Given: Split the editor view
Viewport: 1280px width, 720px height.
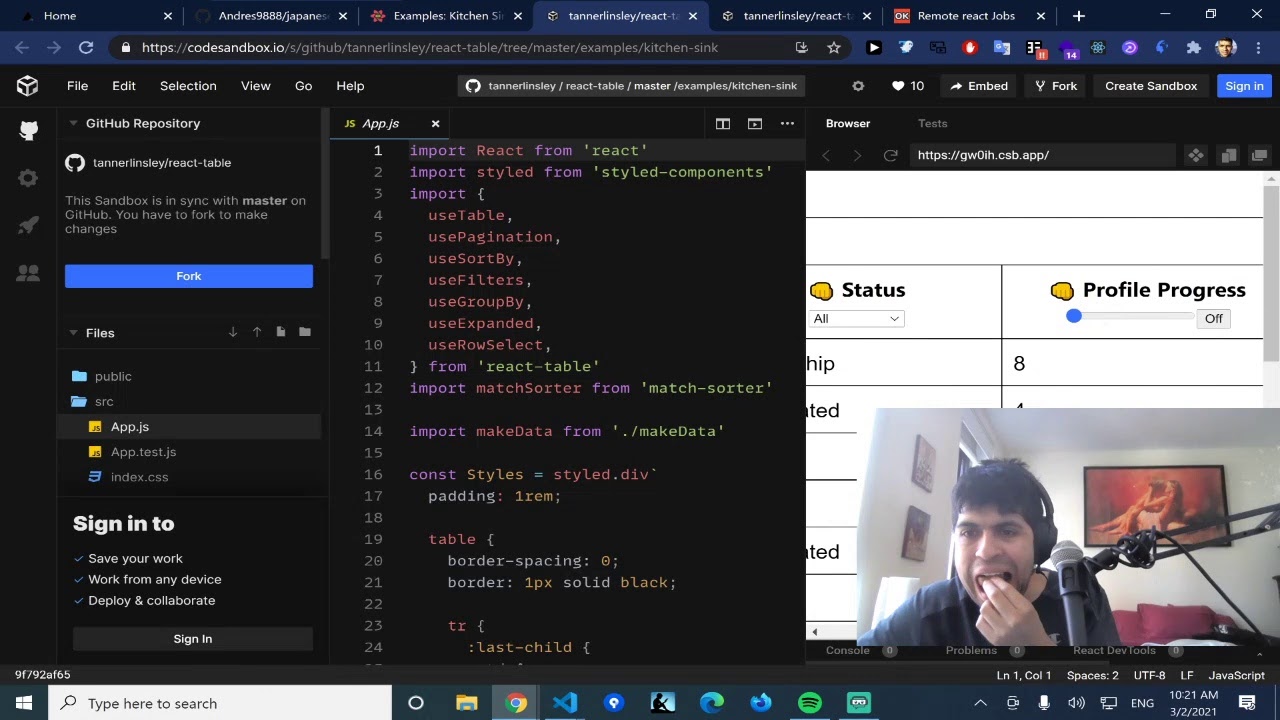Looking at the screenshot, I should pos(723,123).
